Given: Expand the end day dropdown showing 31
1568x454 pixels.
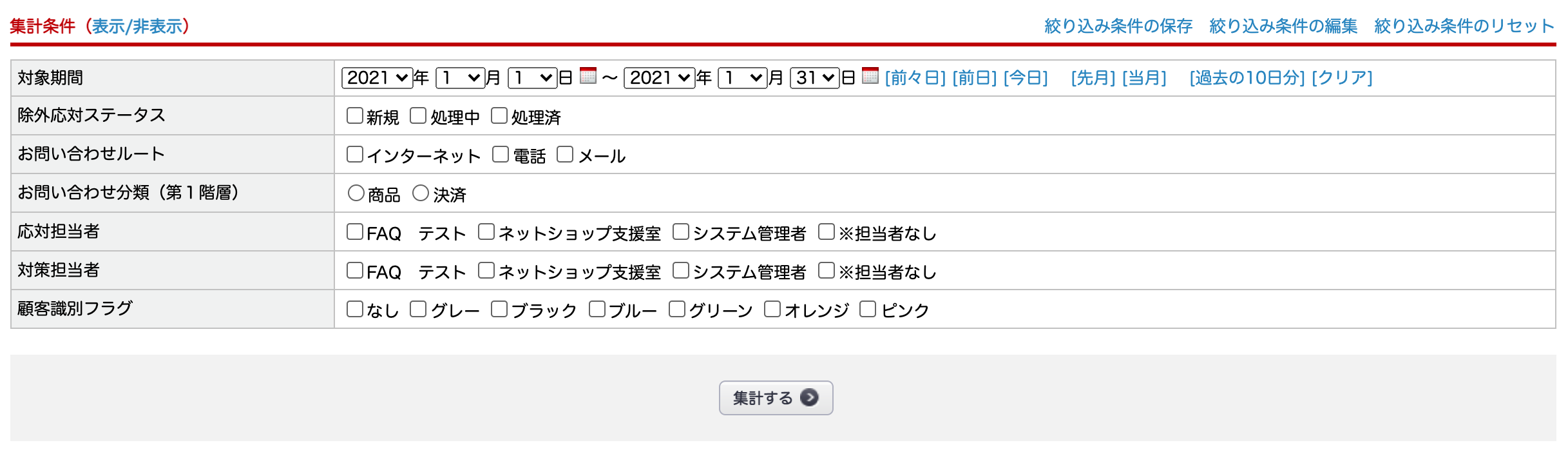Looking at the screenshot, I should pyautogui.click(x=814, y=78).
